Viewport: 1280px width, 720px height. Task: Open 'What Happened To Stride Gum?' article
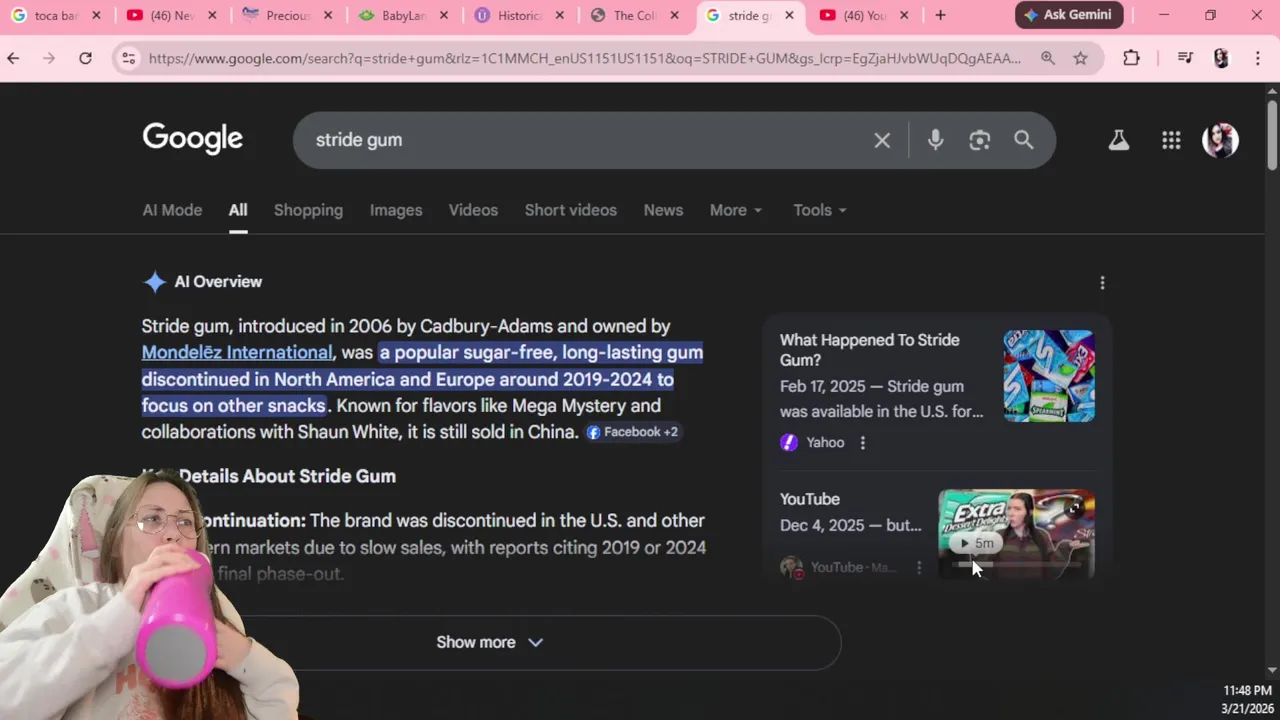point(870,350)
